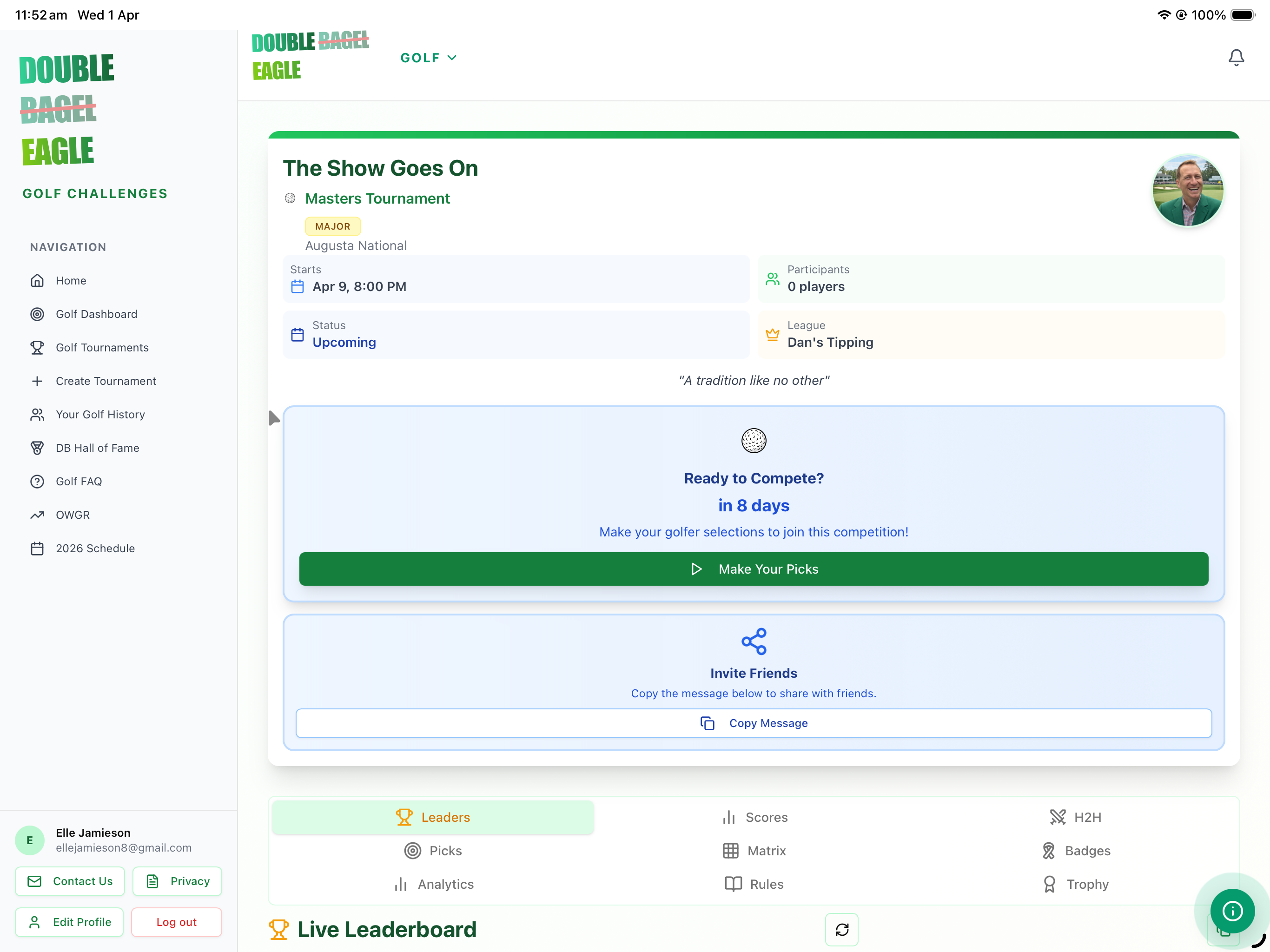This screenshot has height=952, width=1270.
Task: Refresh the Live Leaderboard
Action: click(x=842, y=929)
